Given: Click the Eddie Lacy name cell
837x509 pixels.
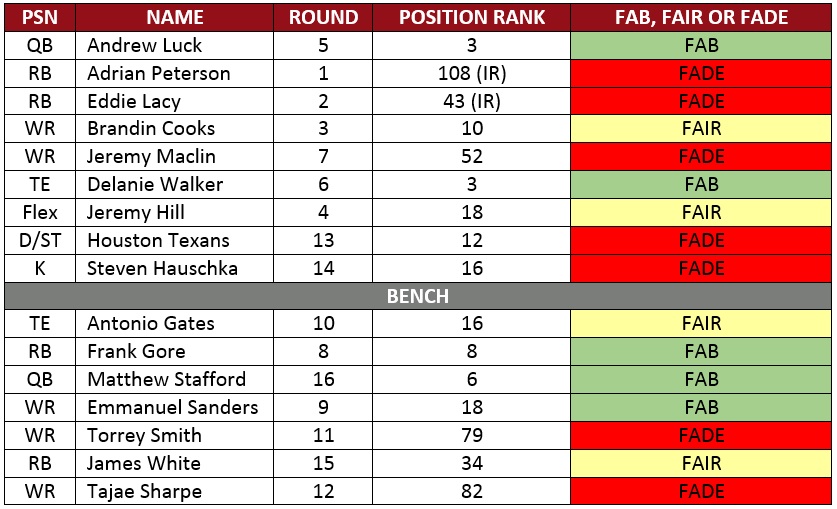Looking at the screenshot, I should (175, 101).
